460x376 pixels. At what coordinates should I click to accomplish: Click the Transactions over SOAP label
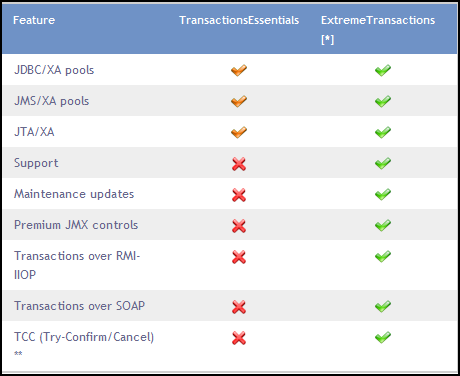pos(79,306)
